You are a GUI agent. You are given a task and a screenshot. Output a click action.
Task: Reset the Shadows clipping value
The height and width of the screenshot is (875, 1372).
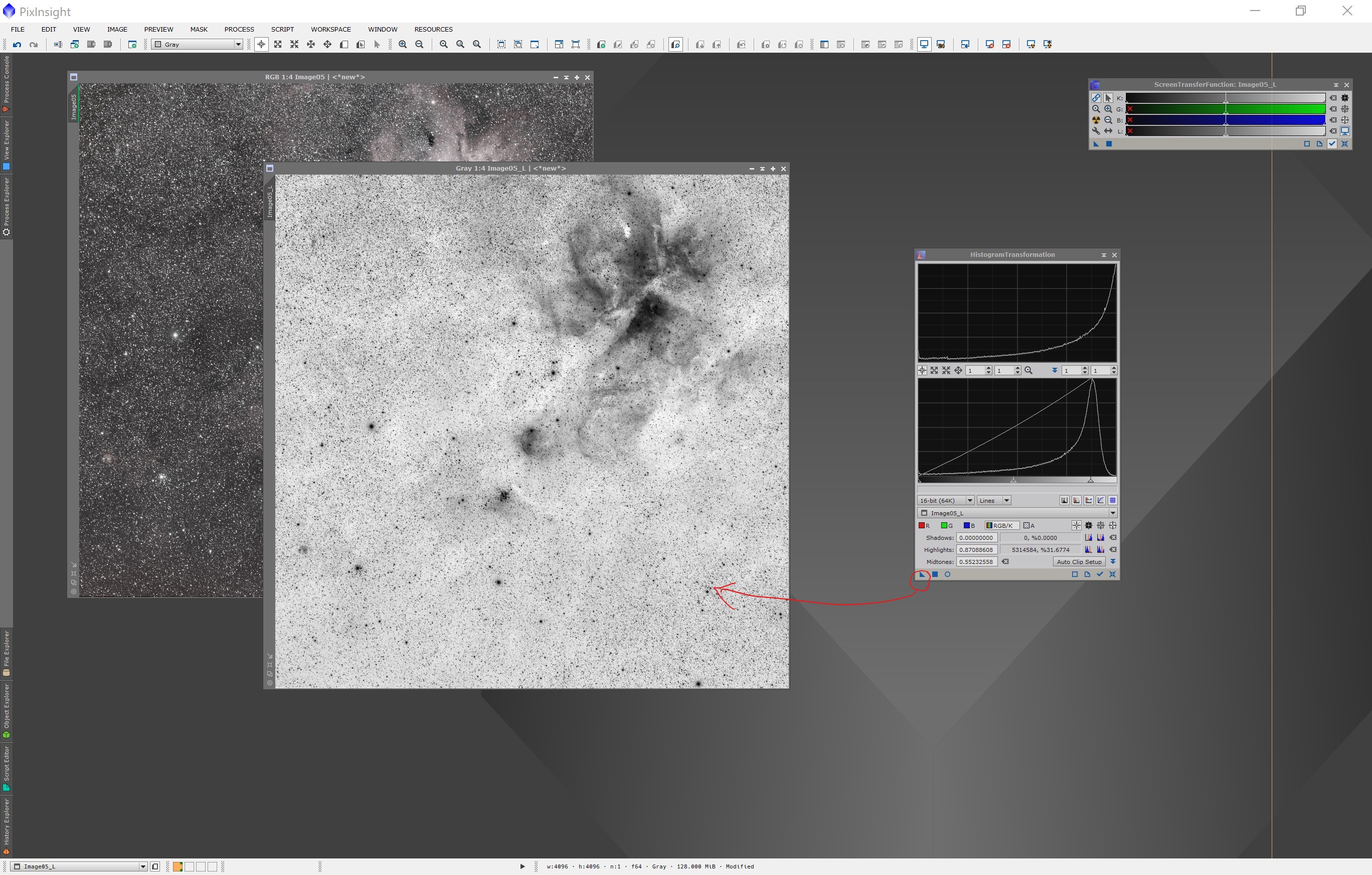[1113, 537]
